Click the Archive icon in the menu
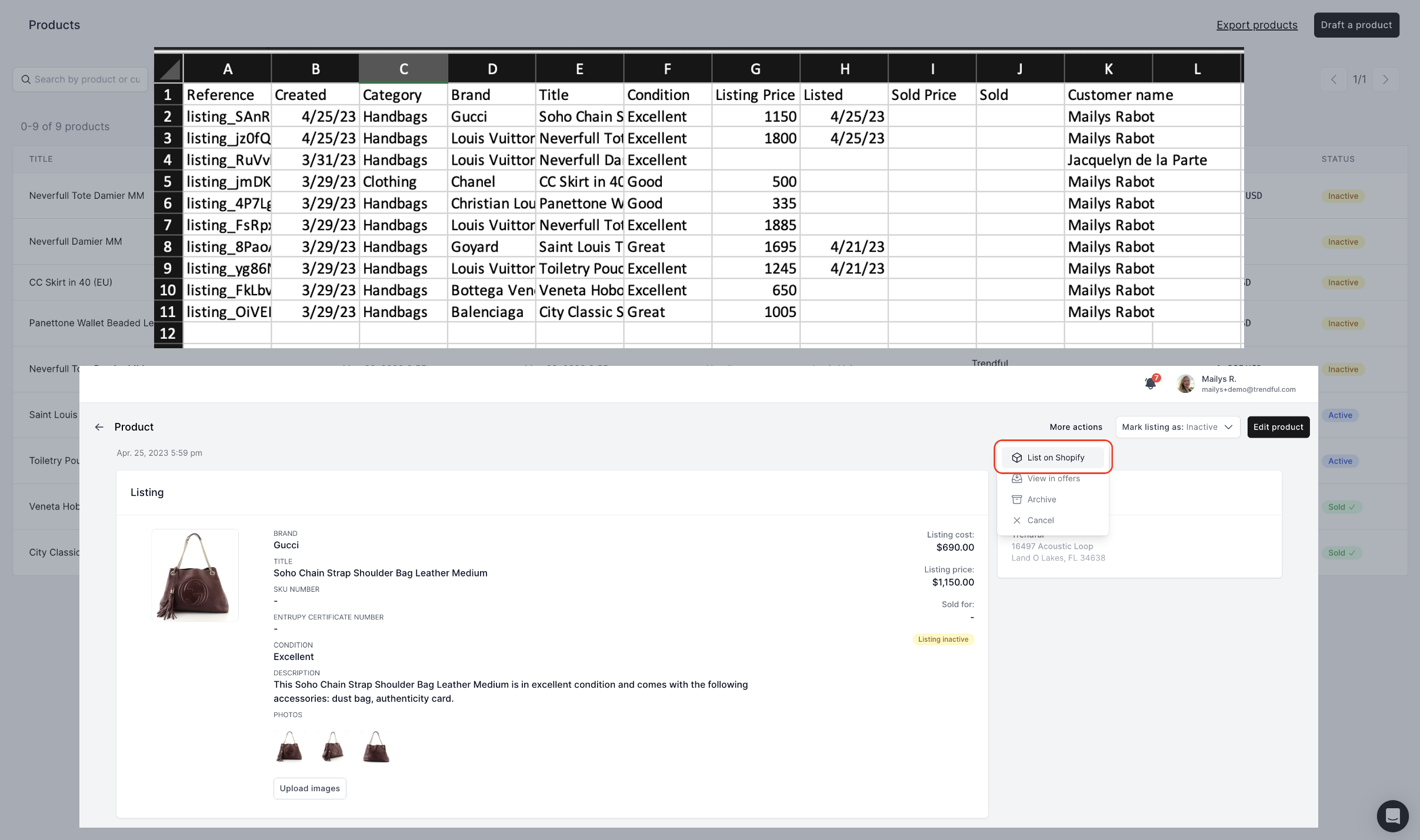This screenshot has width=1420, height=840. click(x=1016, y=499)
